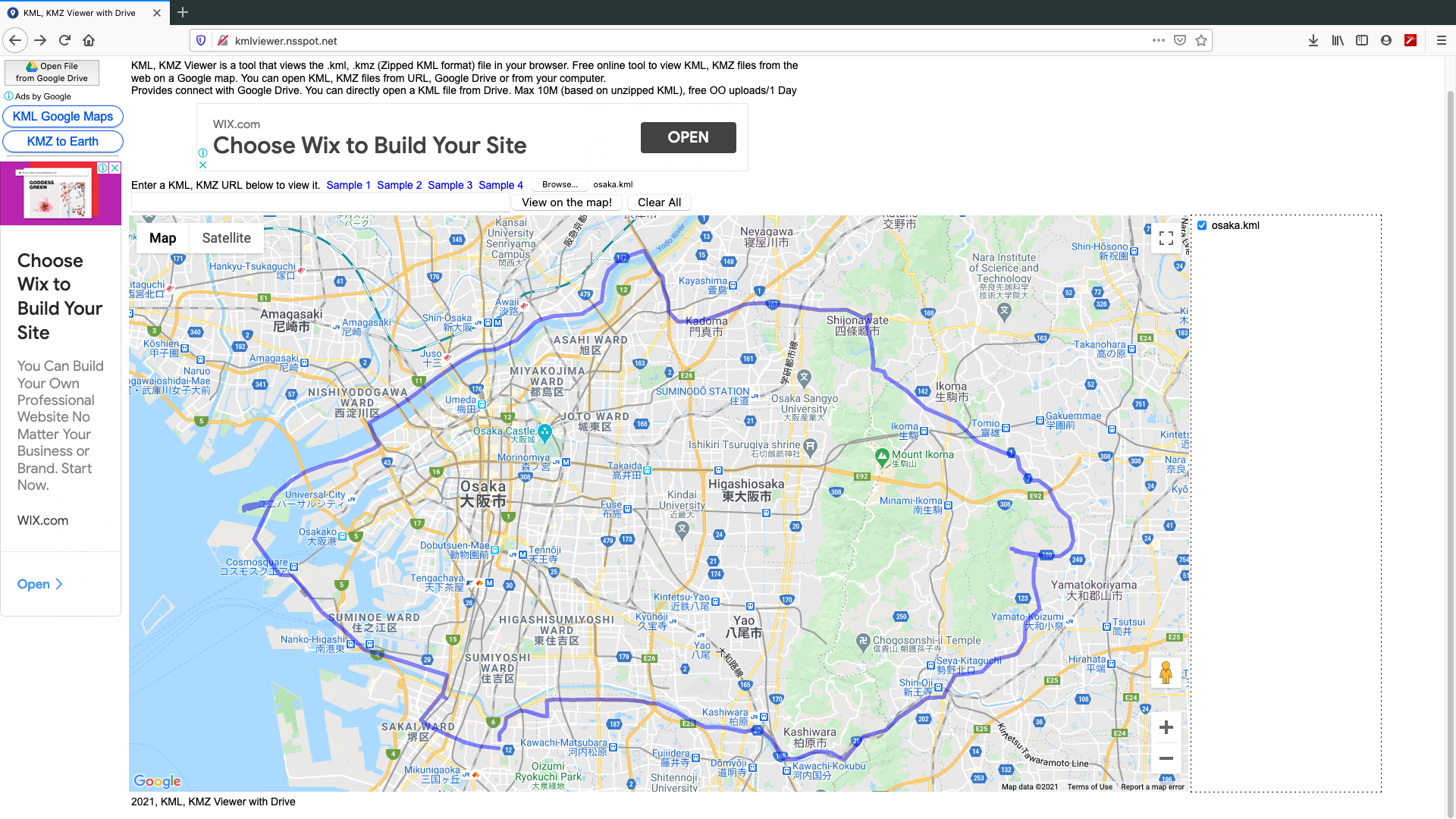Open Firefox hamburger menu

click(1442, 40)
